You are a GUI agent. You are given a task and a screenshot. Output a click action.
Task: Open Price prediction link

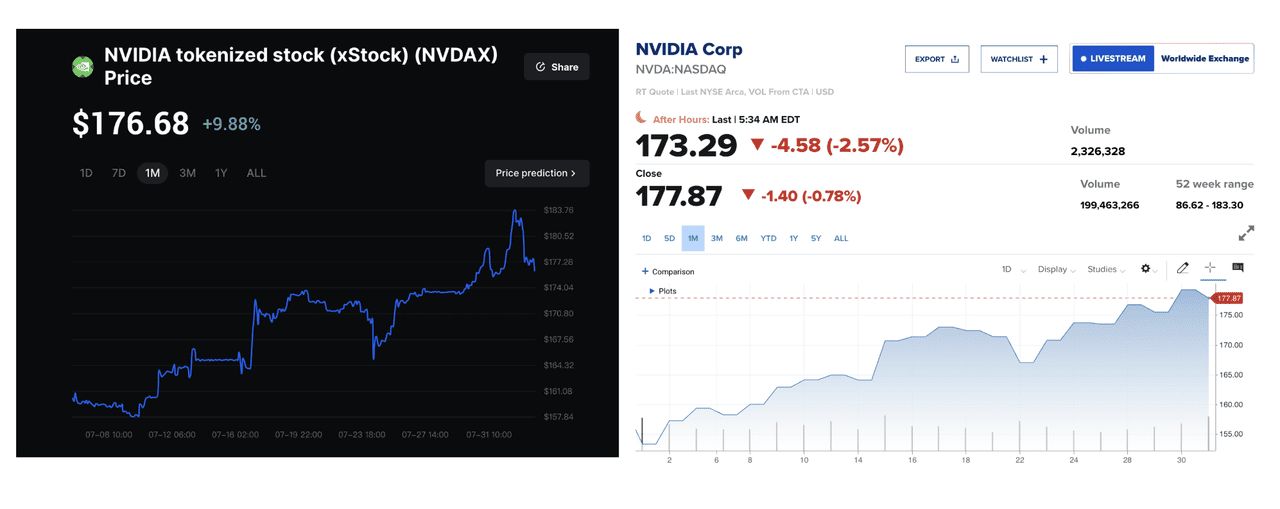[536, 173]
